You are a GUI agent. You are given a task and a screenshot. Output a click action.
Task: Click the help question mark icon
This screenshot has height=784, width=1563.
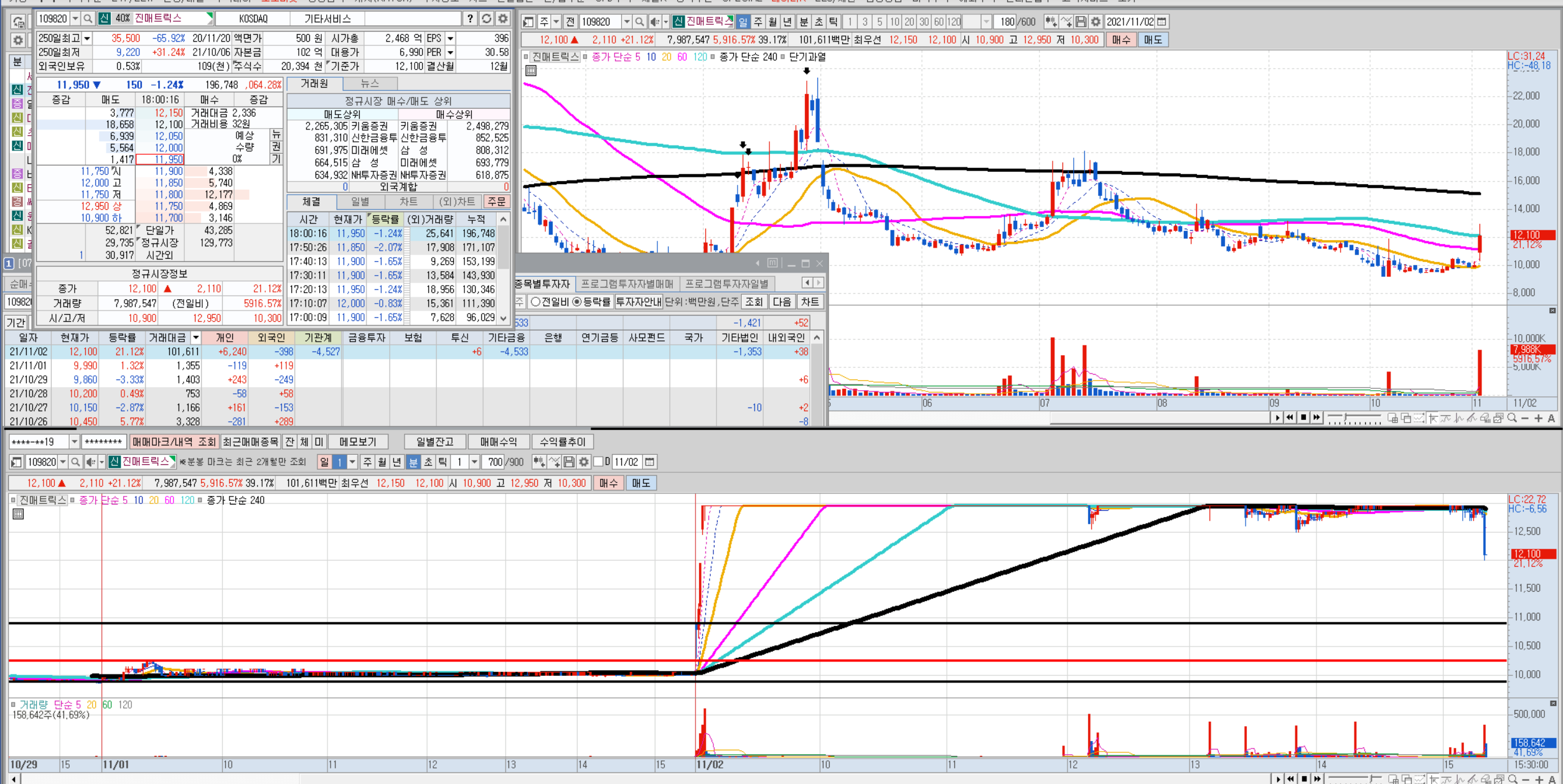471,19
